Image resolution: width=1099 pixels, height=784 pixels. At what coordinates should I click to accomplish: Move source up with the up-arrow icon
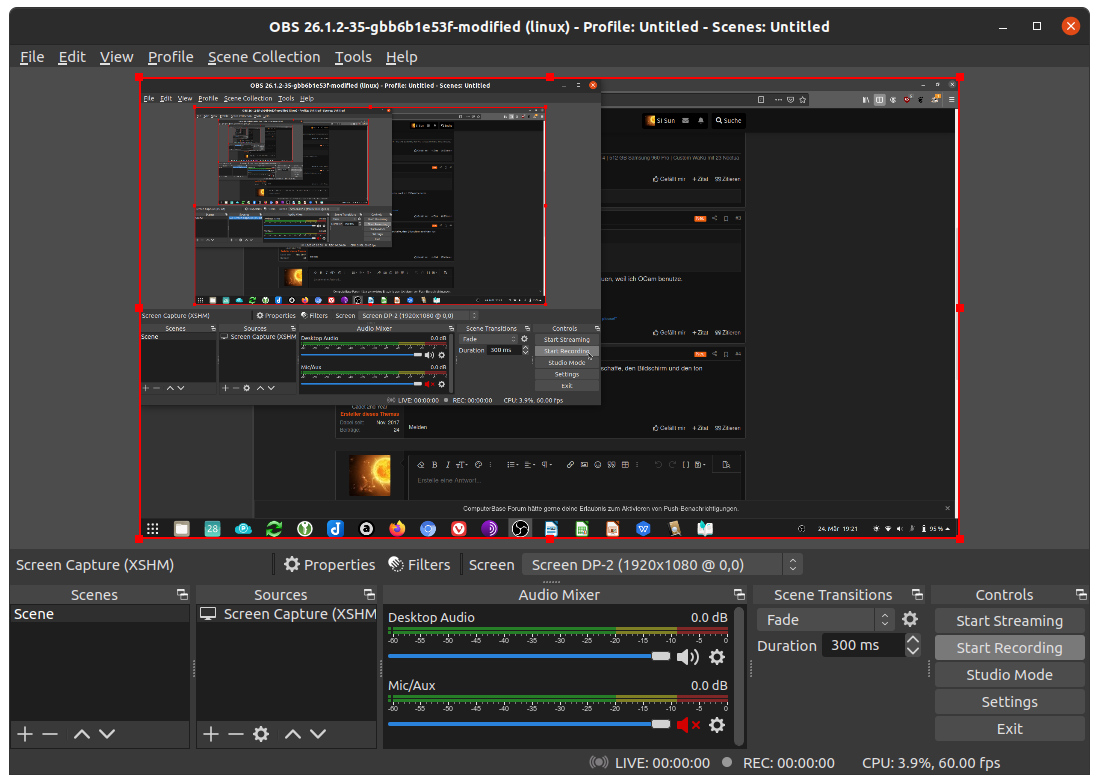point(290,734)
